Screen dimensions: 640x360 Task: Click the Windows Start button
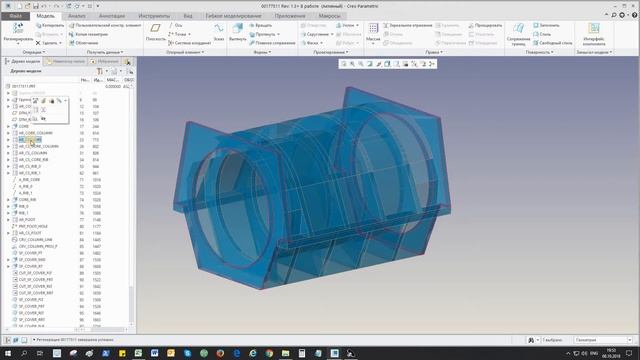point(7,353)
